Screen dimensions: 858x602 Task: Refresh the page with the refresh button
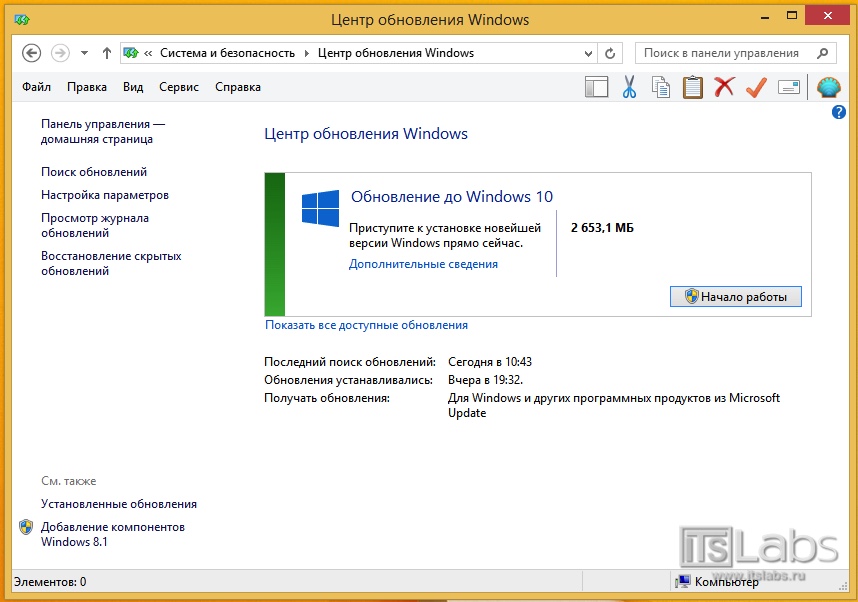(610, 54)
